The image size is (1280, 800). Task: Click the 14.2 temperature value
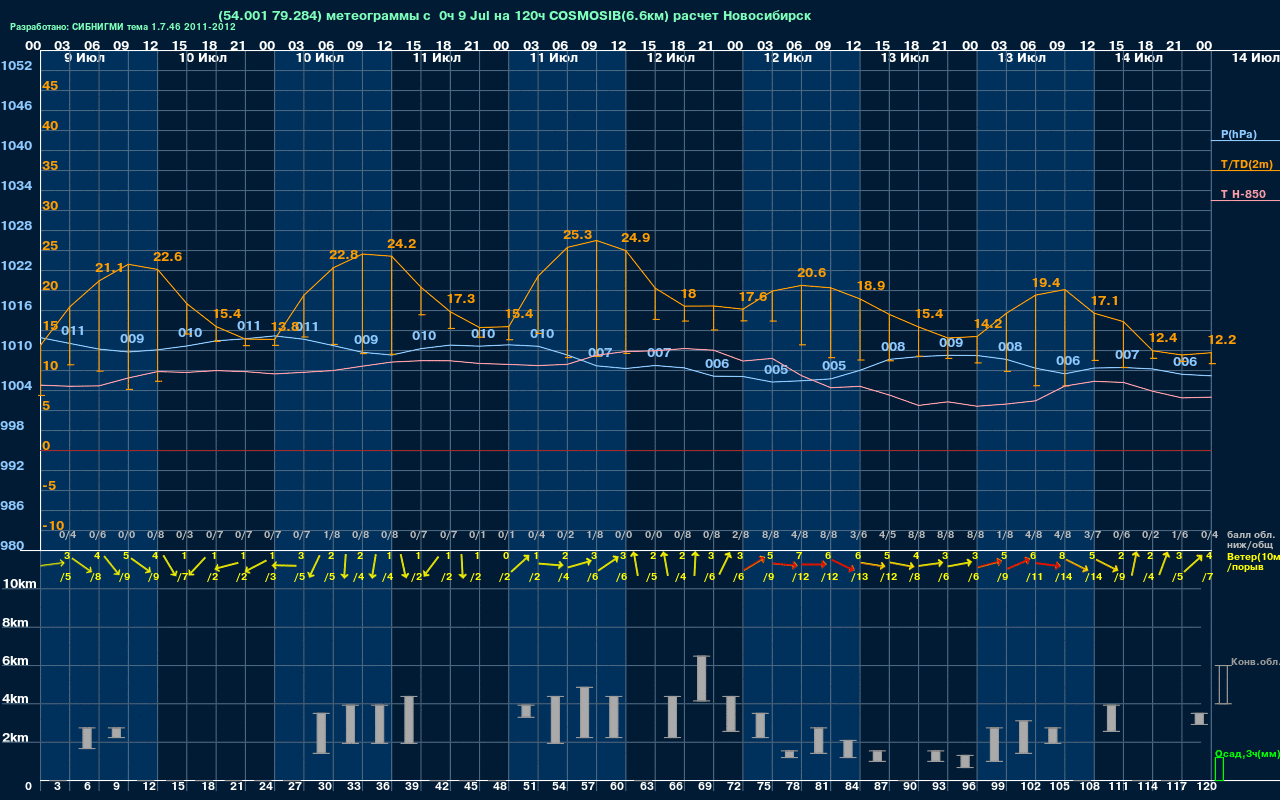coord(988,324)
